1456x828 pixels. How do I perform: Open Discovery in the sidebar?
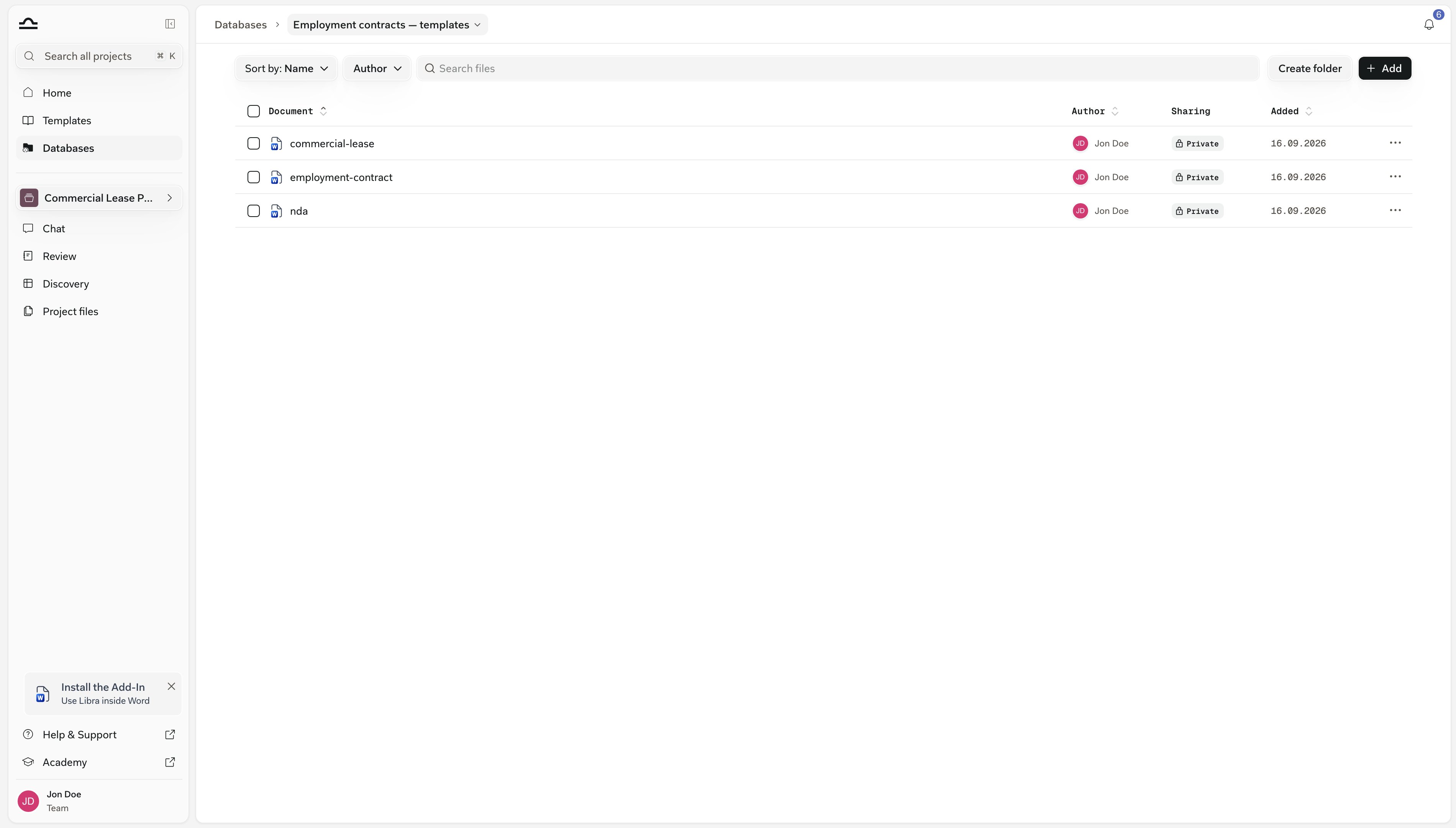pos(99,284)
